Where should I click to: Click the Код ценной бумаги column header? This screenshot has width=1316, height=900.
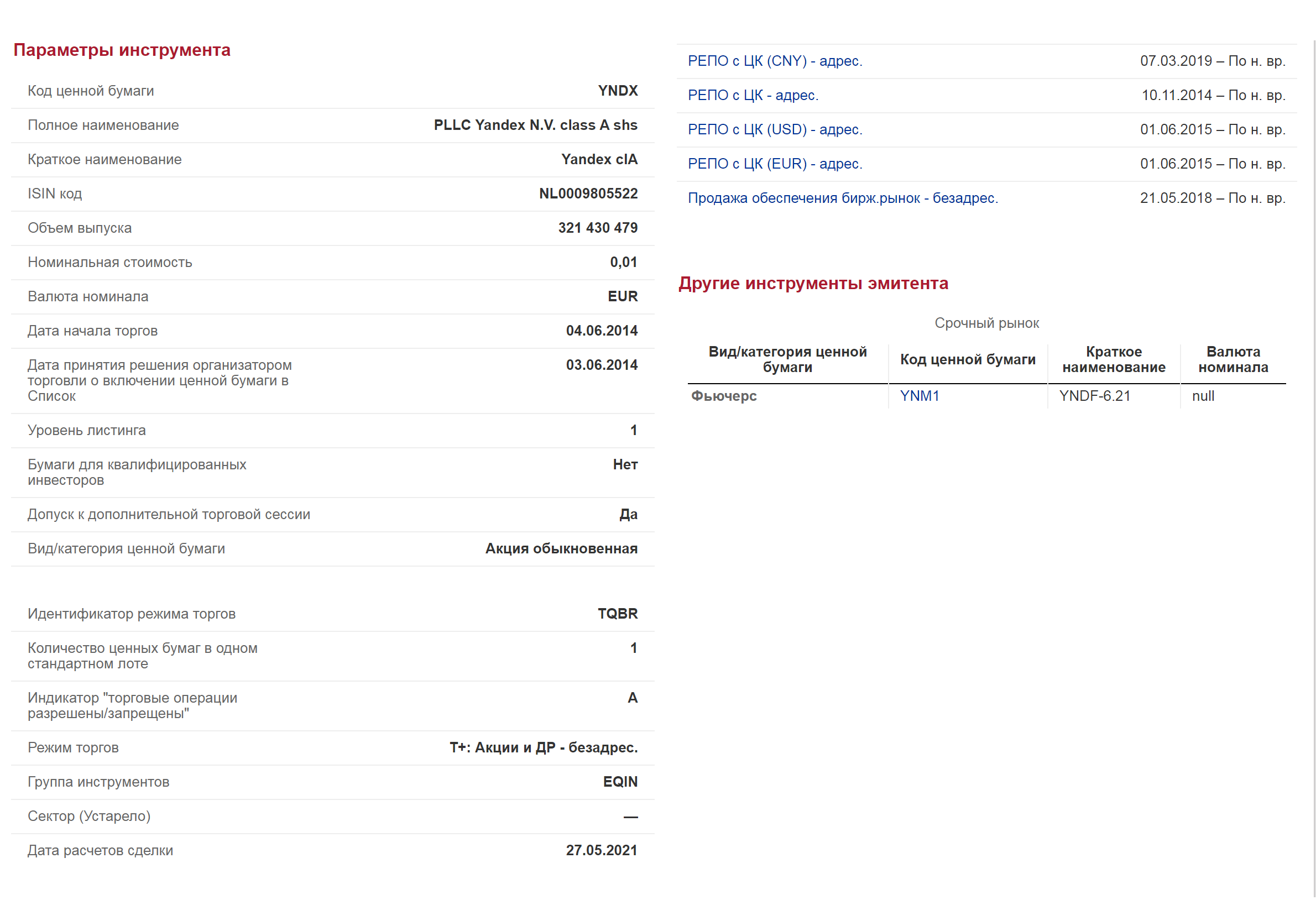point(968,359)
